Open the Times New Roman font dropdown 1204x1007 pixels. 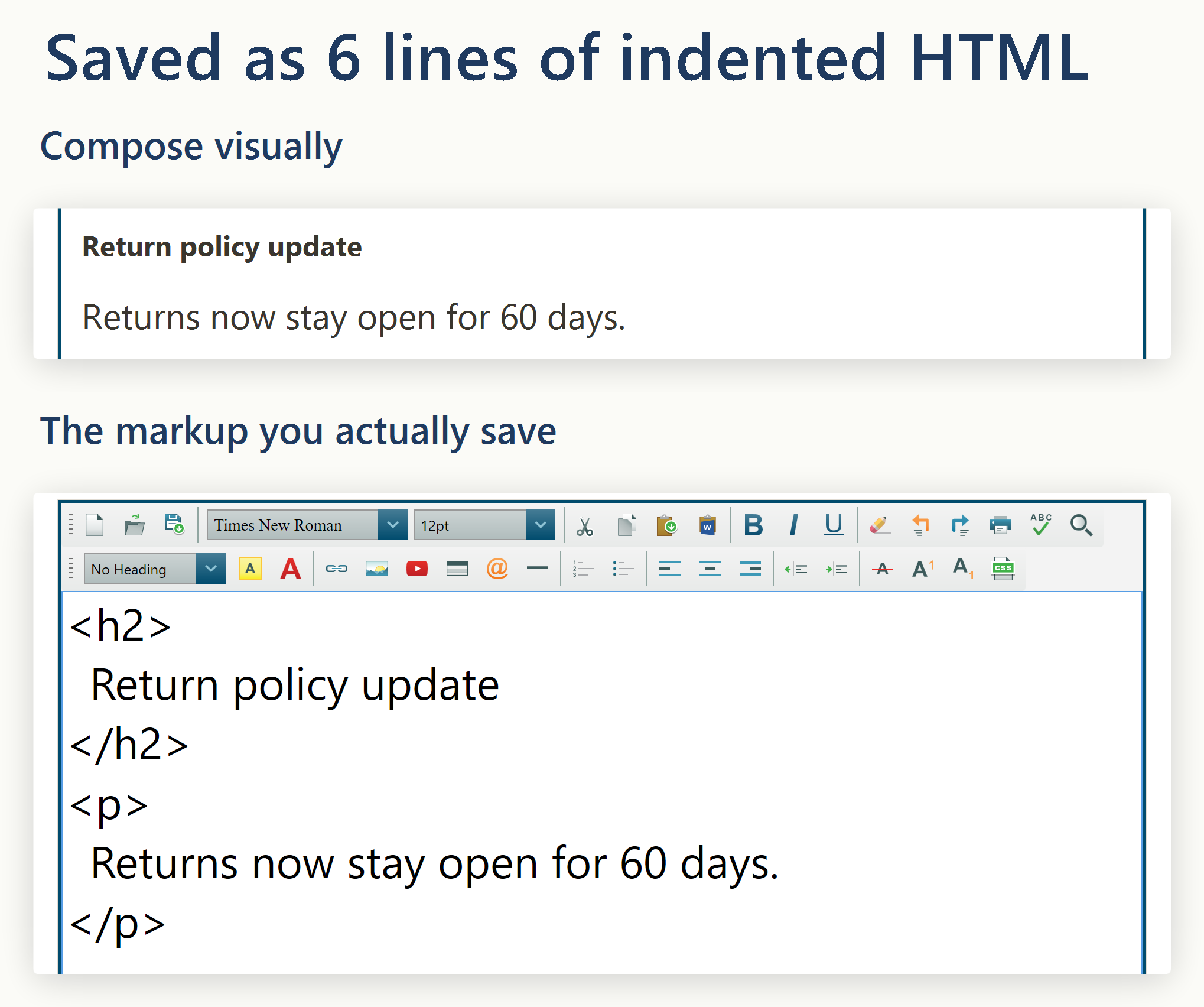tap(307, 525)
